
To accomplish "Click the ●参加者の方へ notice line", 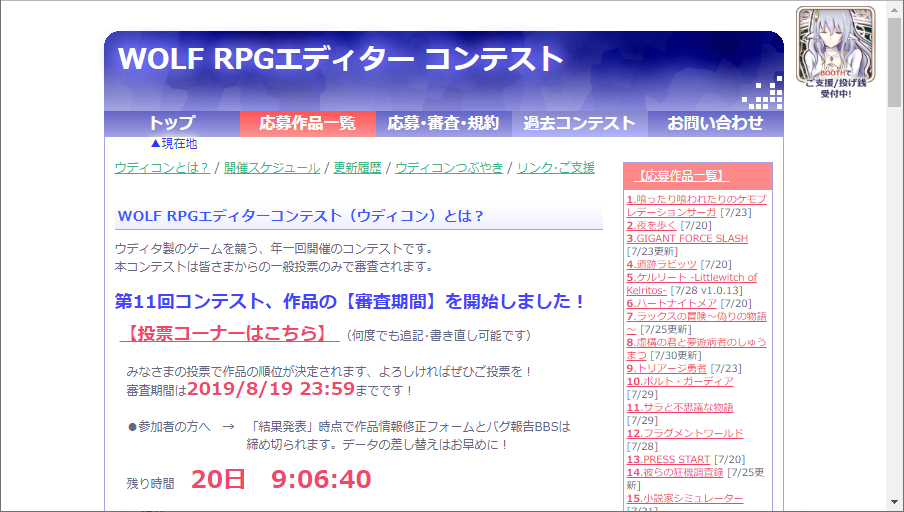I will click(349, 427).
